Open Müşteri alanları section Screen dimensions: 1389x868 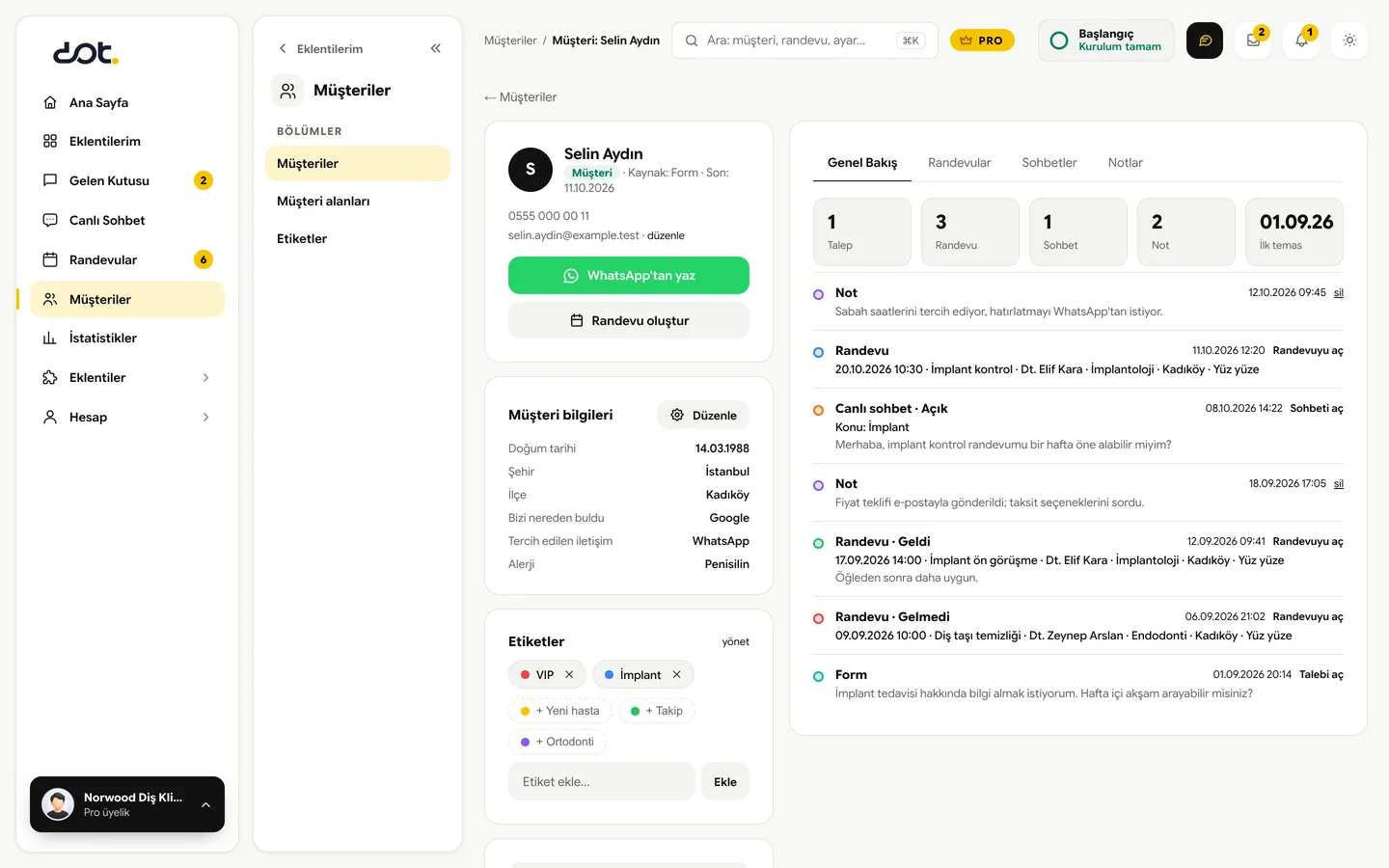point(358,202)
